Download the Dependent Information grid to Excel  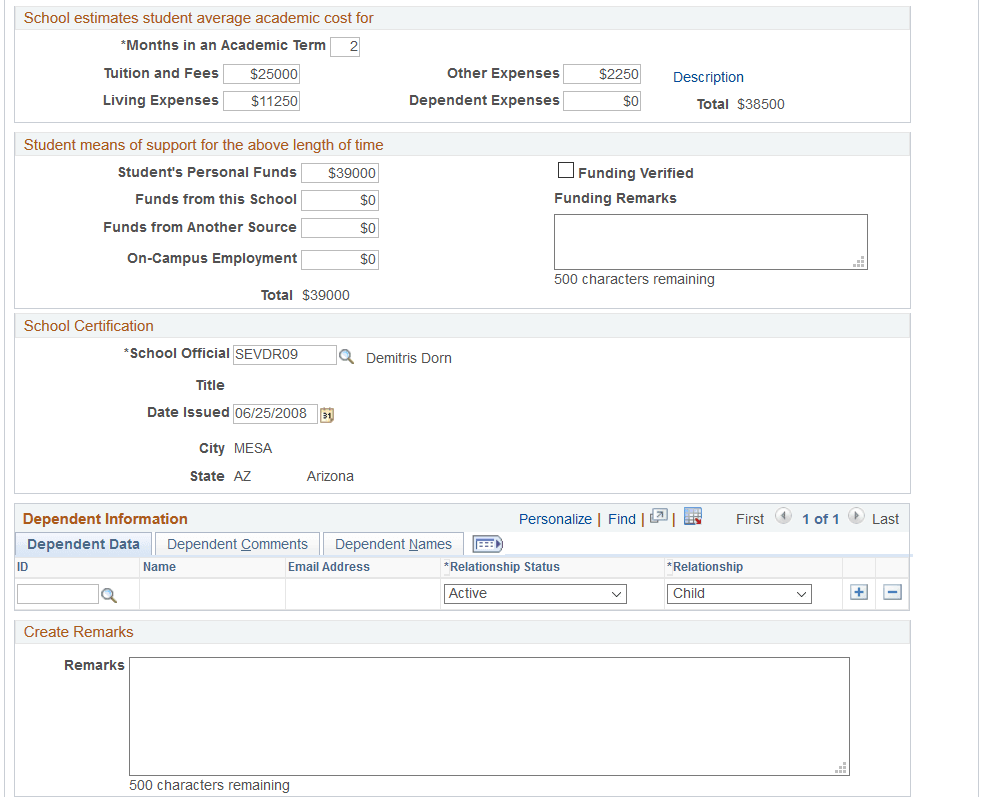tap(693, 516)
